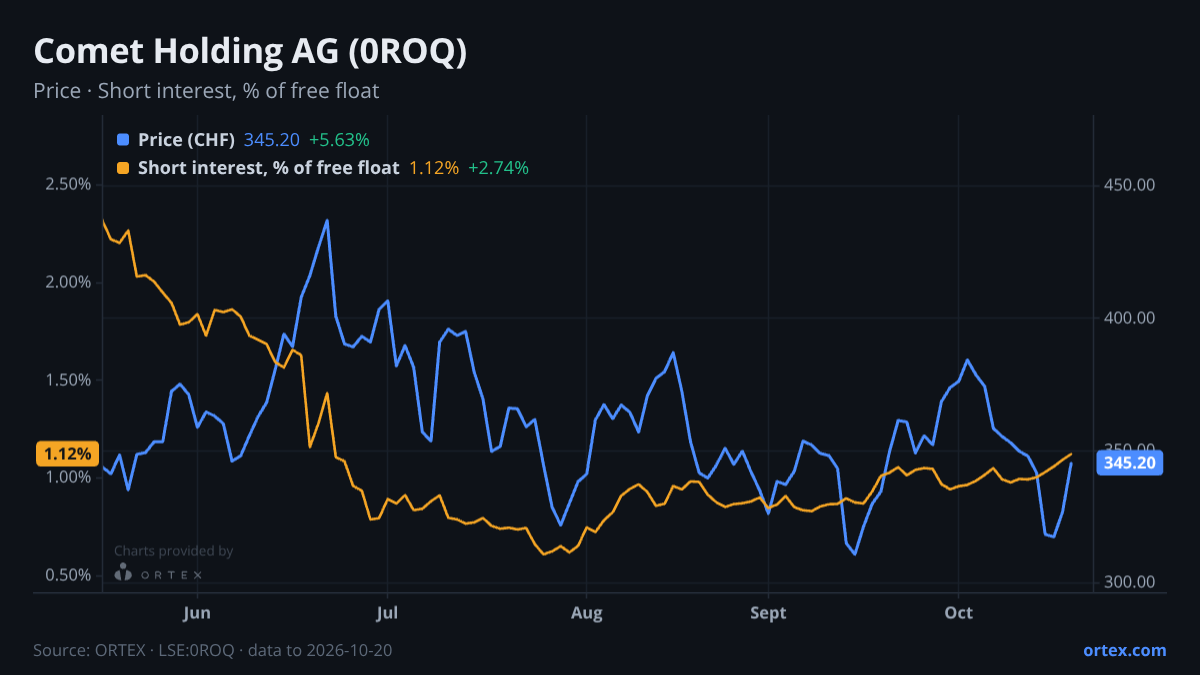Click the Sept x-axis label
The height and width of the screenshot is (675, 1200).
(767, 613)
